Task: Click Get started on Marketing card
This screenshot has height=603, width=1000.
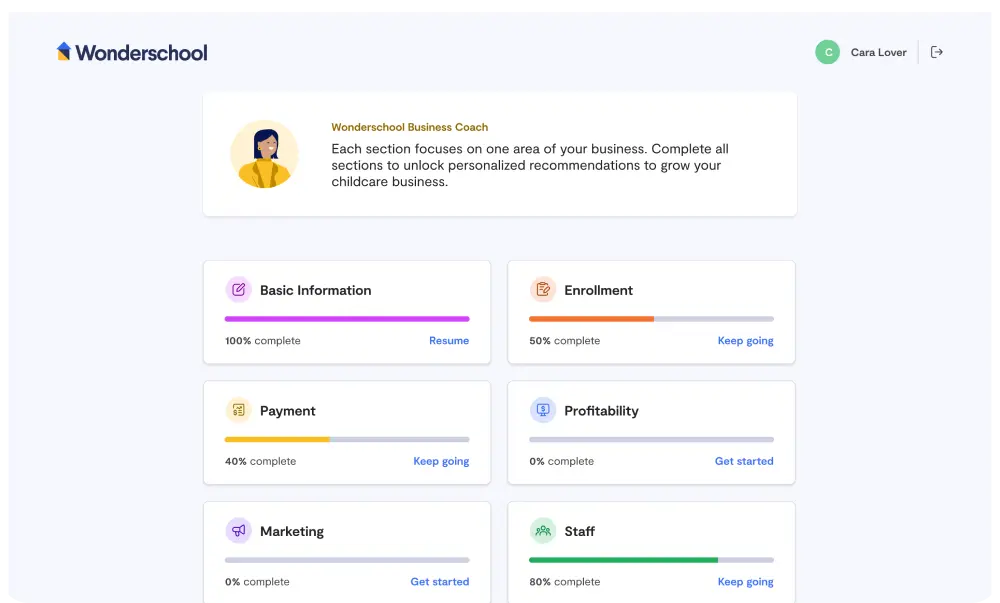Action: click(x=439, y=582)
